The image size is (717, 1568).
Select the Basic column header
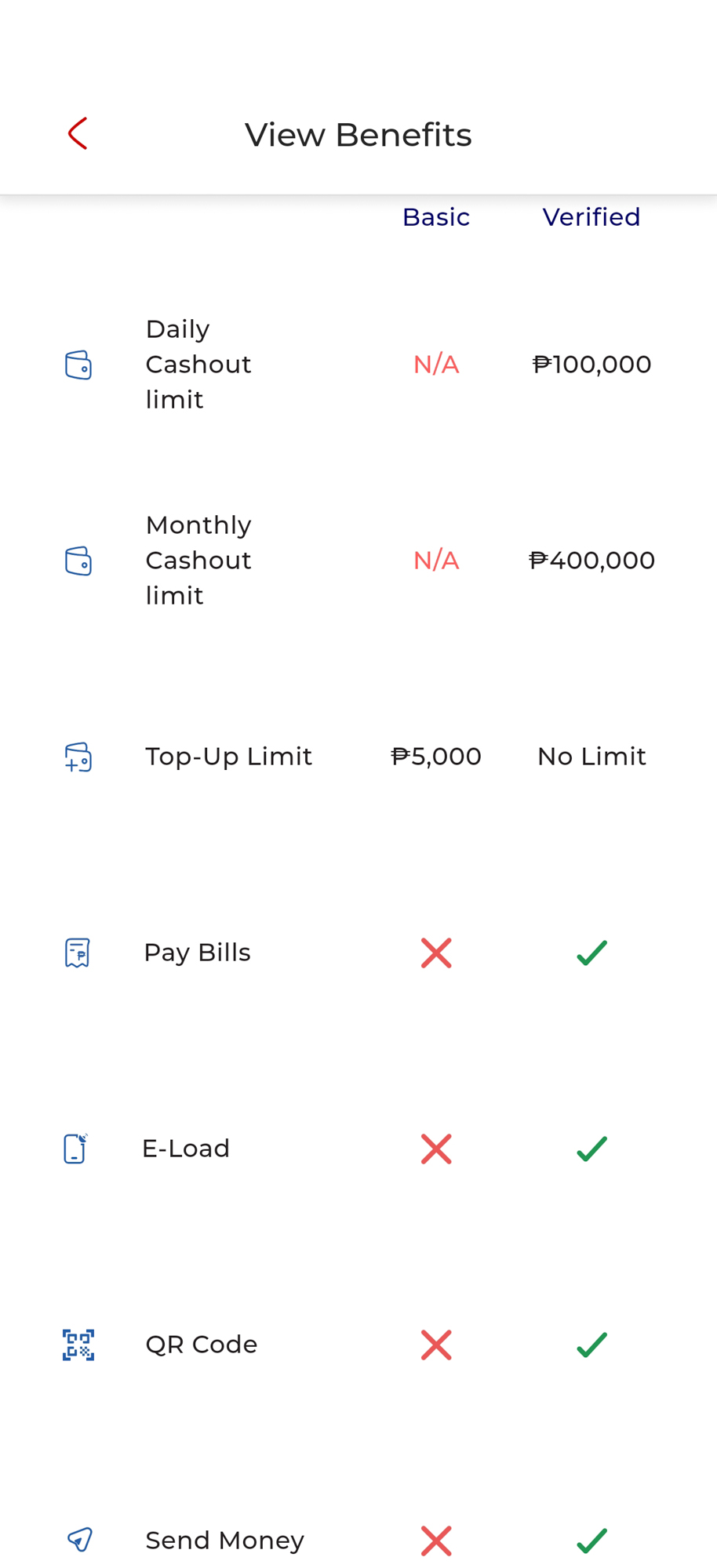[436, 217]
